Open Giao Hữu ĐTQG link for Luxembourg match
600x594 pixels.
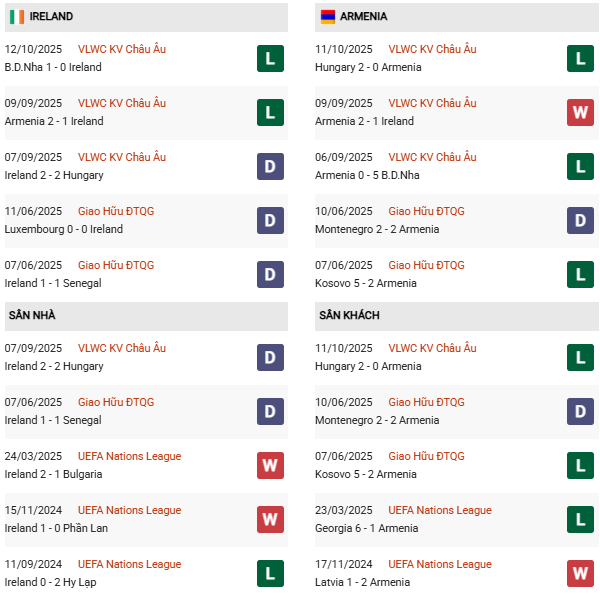point(116,212)
